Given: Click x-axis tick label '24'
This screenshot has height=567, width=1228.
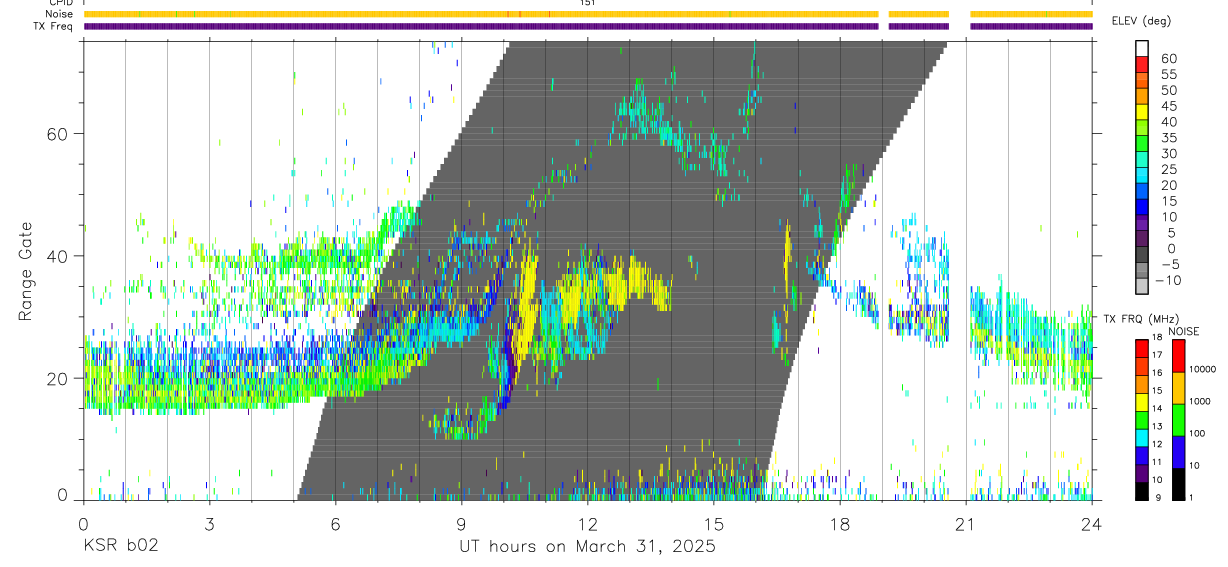Looking at the screenshot, I should coord(1092,523).
